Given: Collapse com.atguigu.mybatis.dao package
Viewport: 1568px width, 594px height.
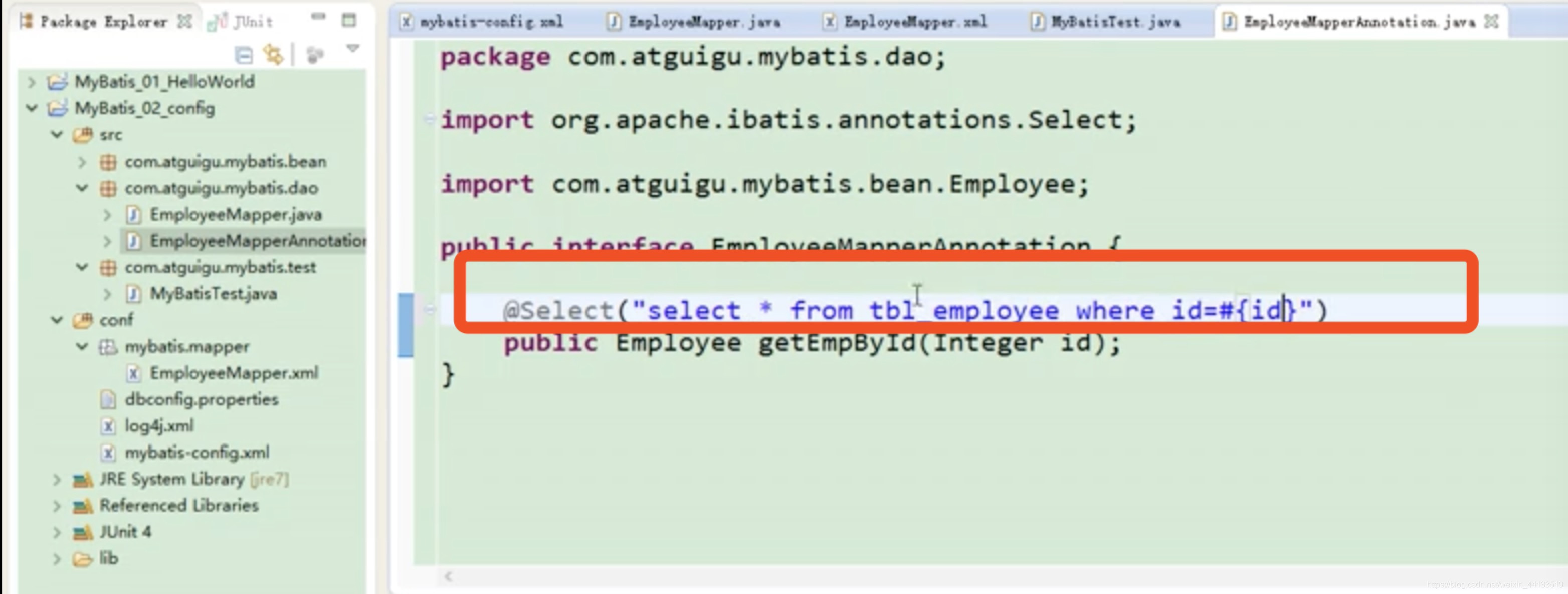Looking at the screenshot, I should point(82,188).
